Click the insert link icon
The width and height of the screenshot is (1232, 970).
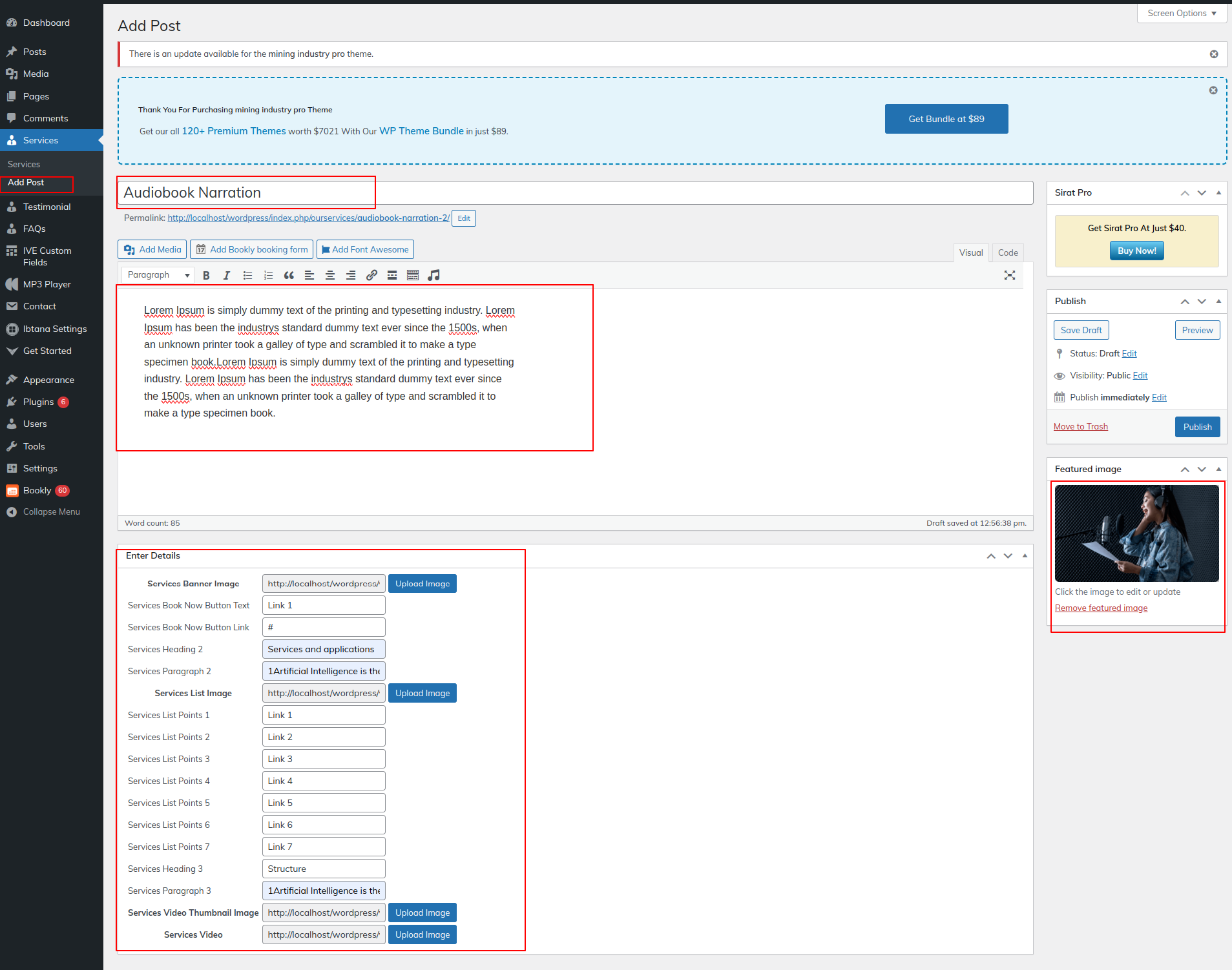(371, 275)
